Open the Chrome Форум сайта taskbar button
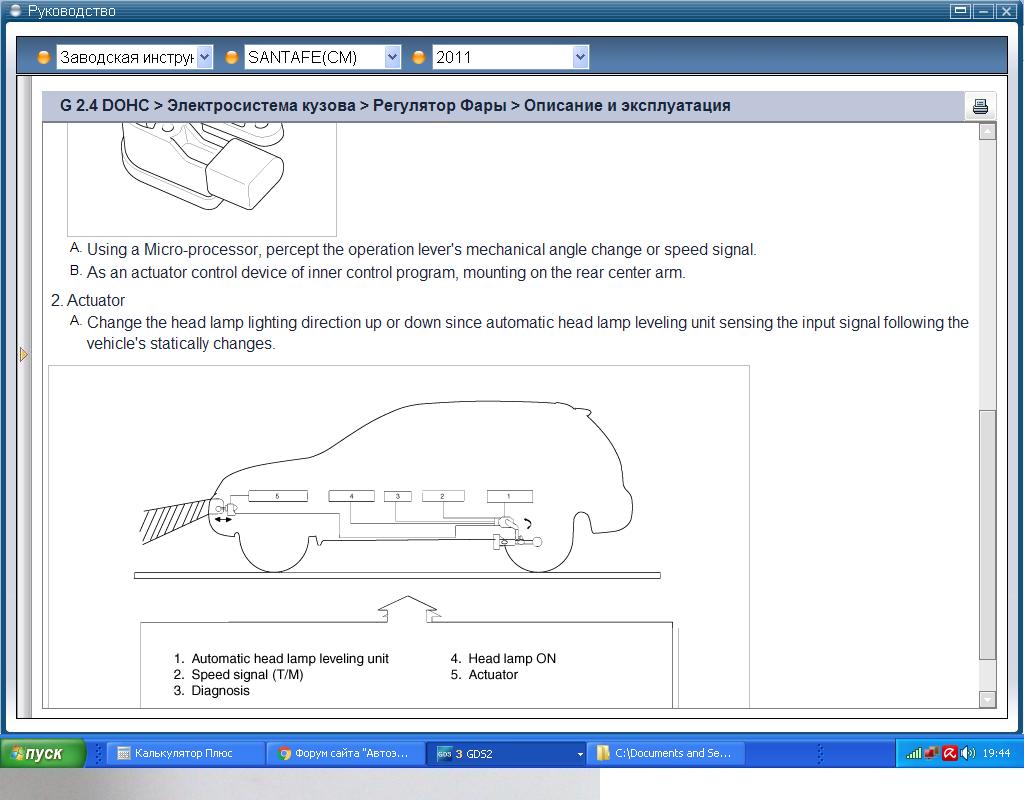Screen dimensions: 1024x800 pos(345,753)
